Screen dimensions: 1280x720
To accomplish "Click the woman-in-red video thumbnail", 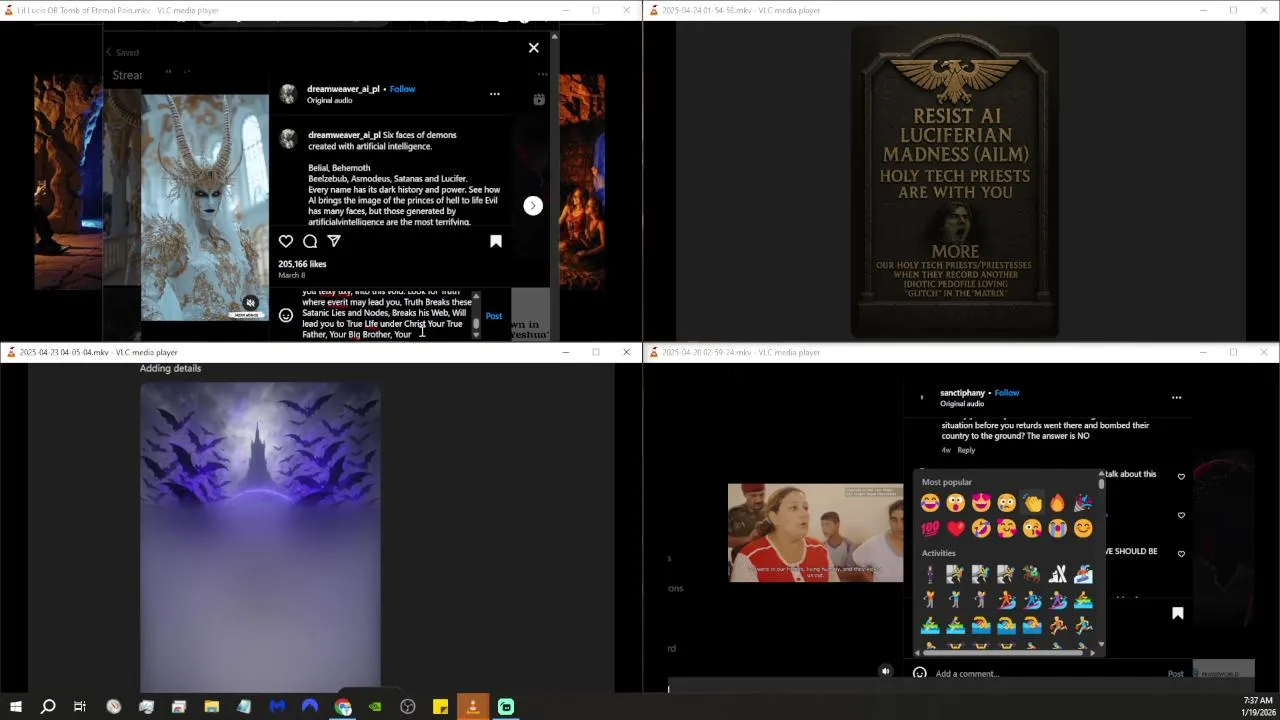I will coord(815,533).
